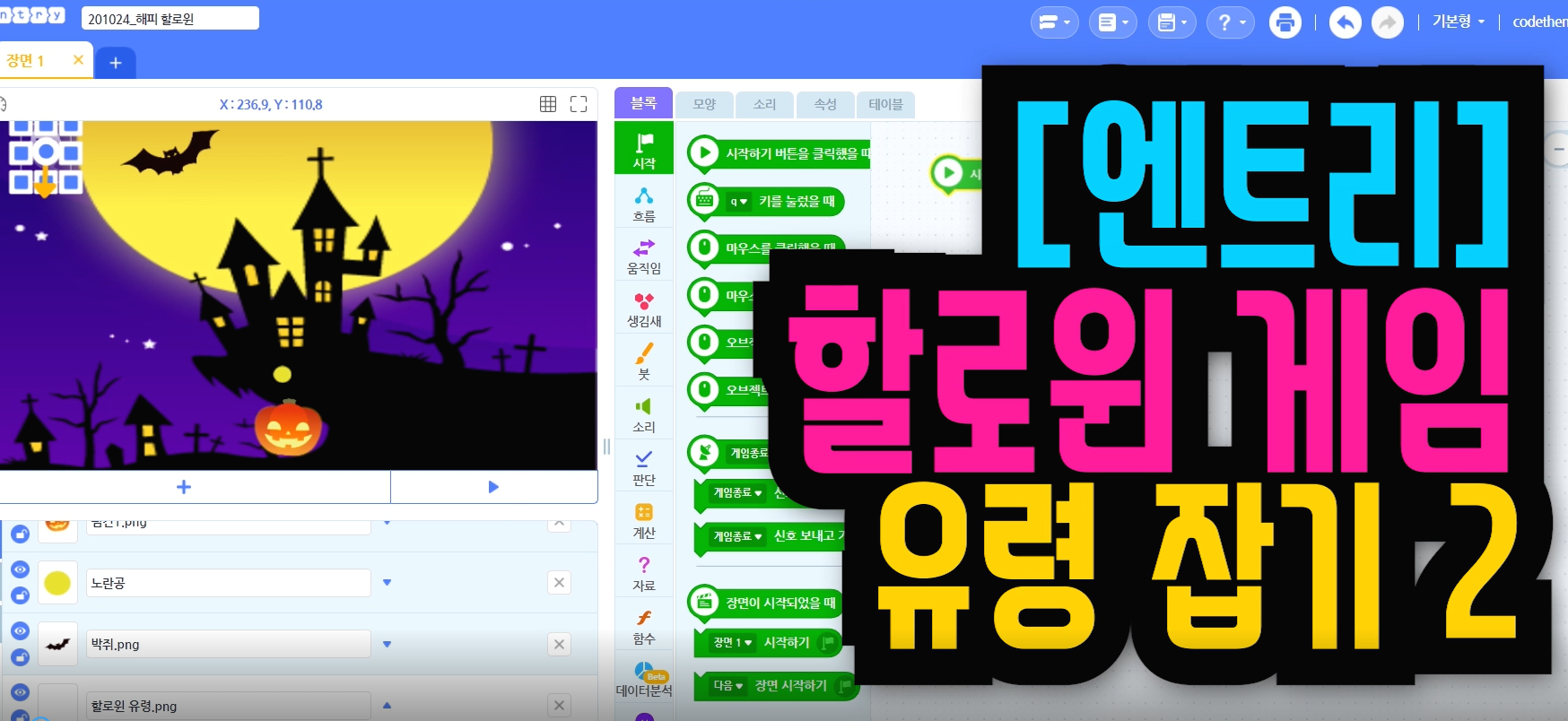The height and width of the screenshot is (721, 1568).
Task: Run project with the play button
Action: 493,487
